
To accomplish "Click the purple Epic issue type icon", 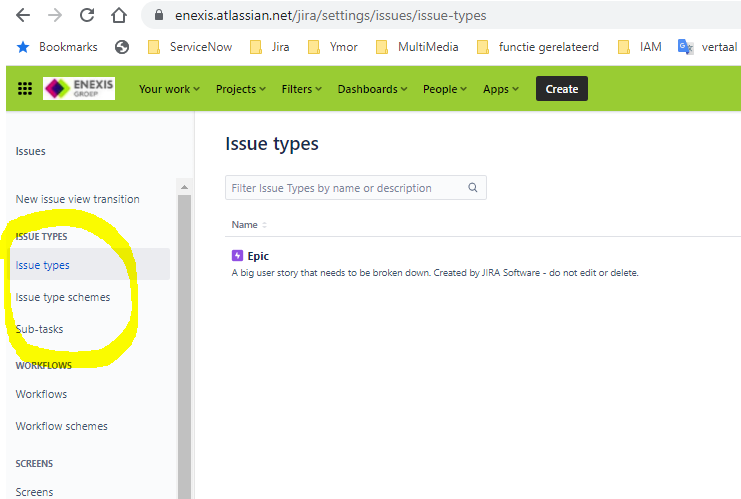I will coord(237,256).
